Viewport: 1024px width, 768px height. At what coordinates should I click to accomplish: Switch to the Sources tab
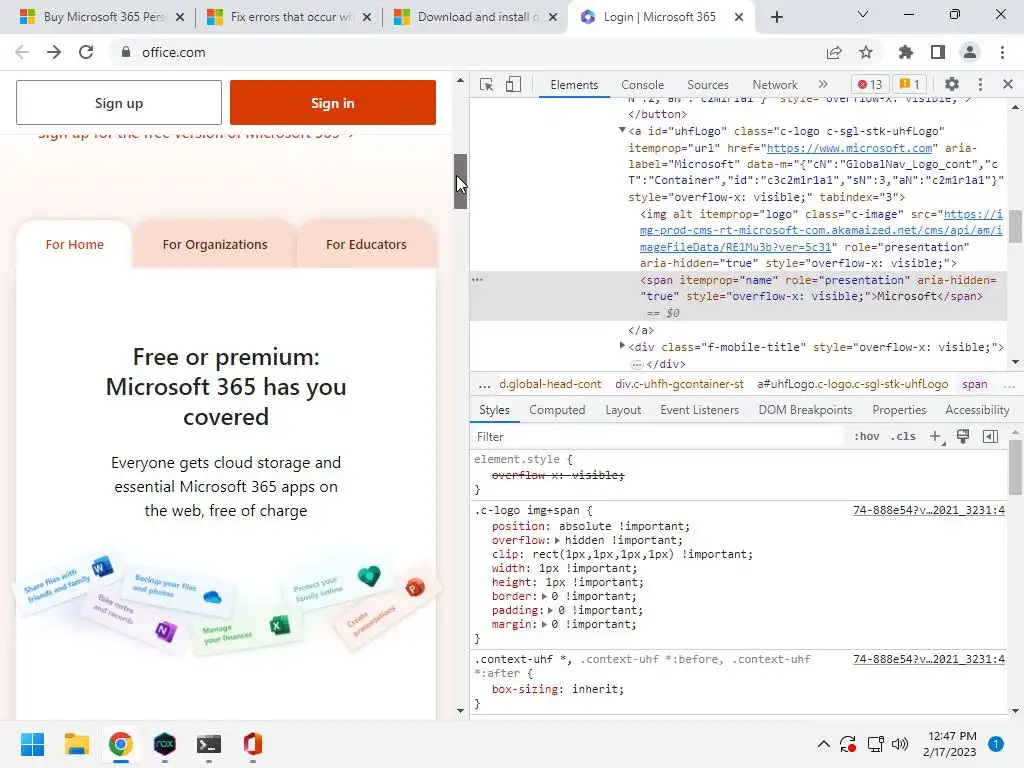[x=707, y=85]
